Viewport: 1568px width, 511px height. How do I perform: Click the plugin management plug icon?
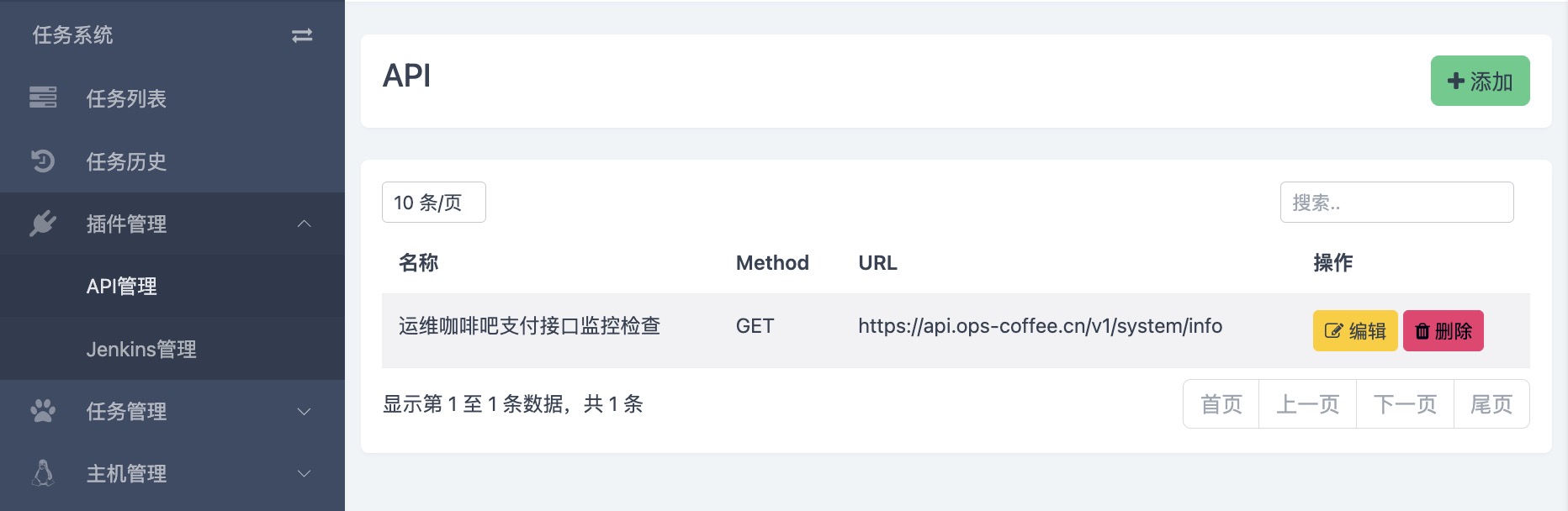[x=43, y=224]
